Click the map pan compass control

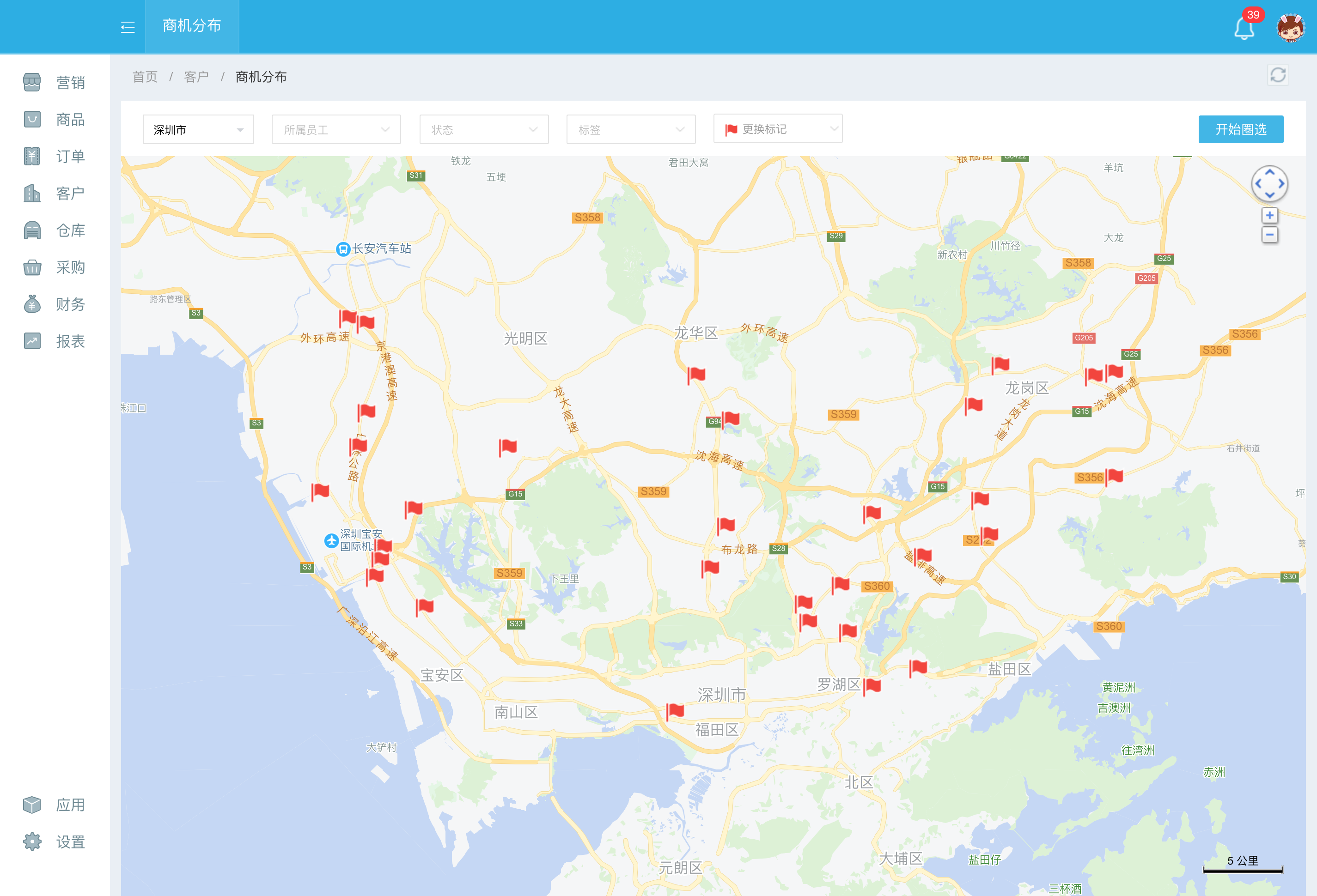pos(1269,184)
